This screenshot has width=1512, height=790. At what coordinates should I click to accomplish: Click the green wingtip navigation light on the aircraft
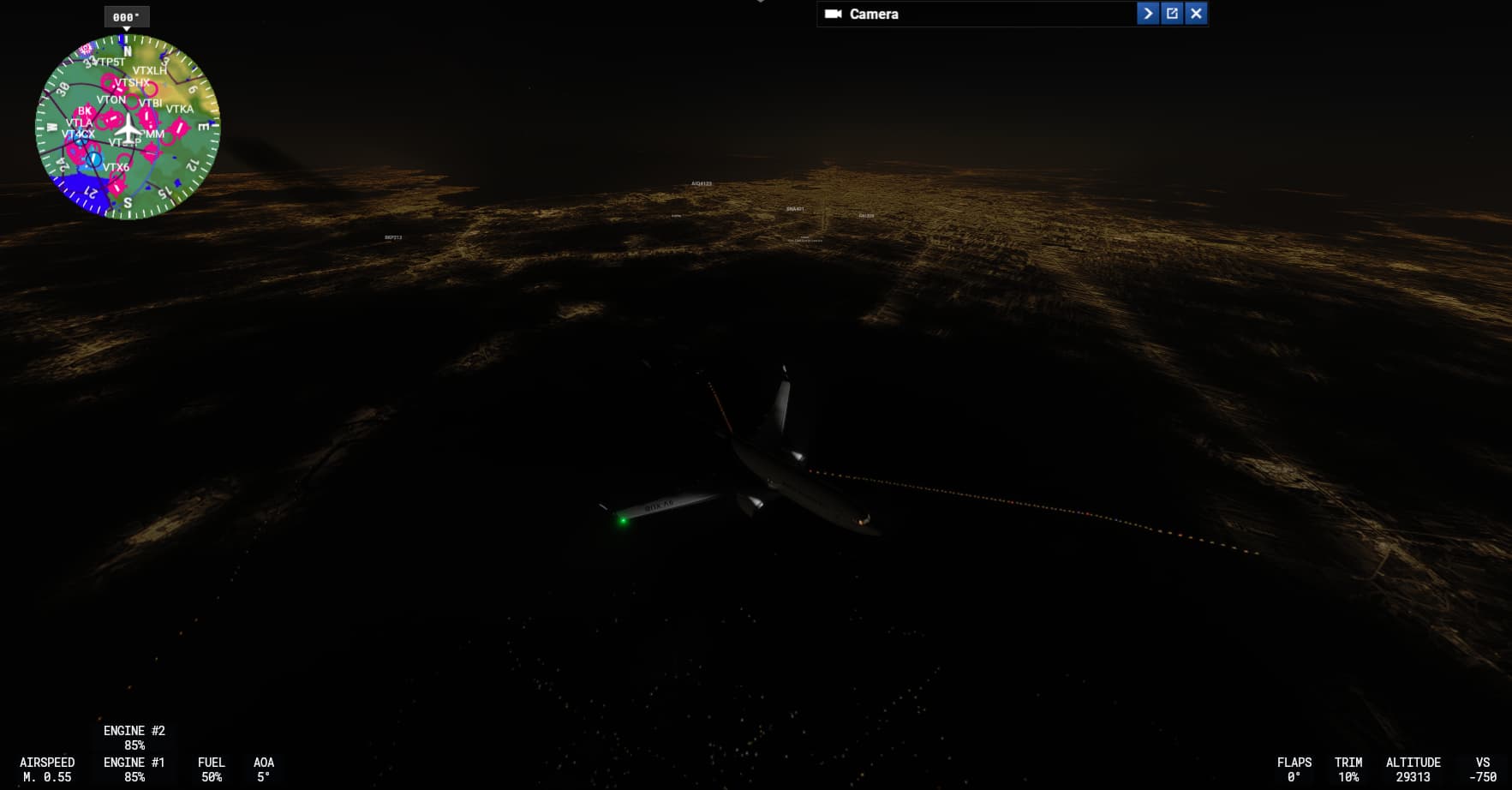click(623, 520)
